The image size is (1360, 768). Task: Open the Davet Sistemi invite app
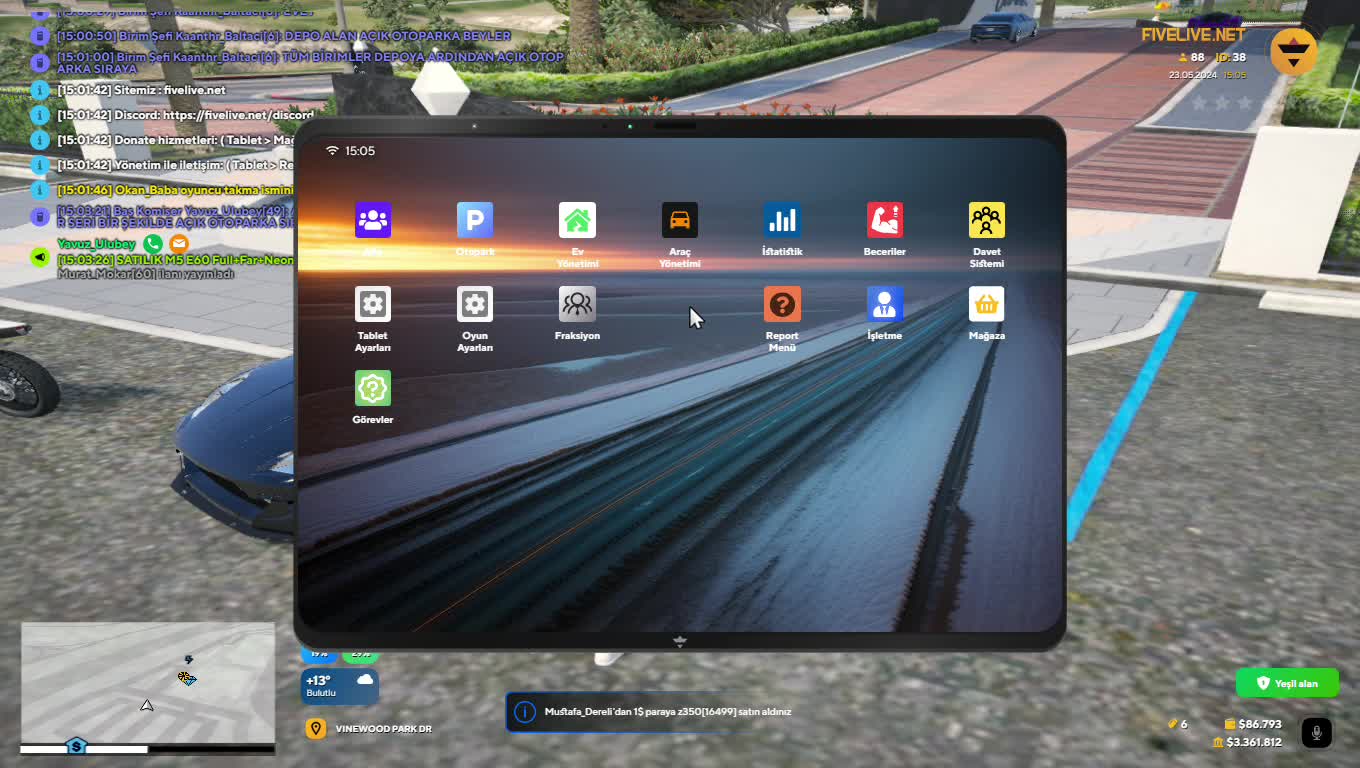[986, 221]
